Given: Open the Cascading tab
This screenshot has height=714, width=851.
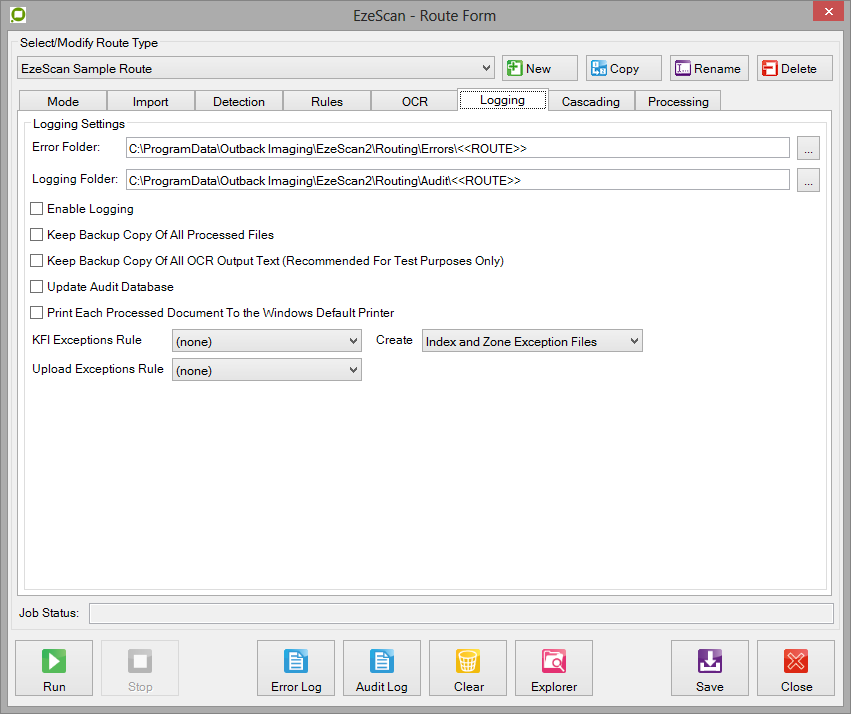Looking at the screenshot, I should pyautogui.click(x=590, y=101).
